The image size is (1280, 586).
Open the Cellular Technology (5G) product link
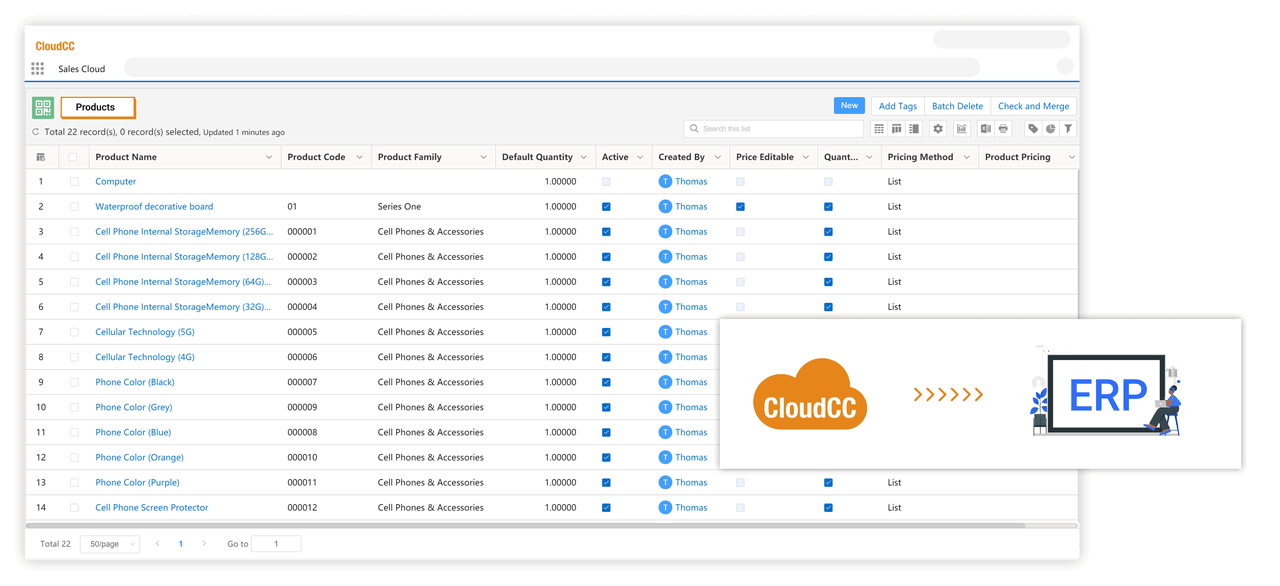click(x=145, y=332)
